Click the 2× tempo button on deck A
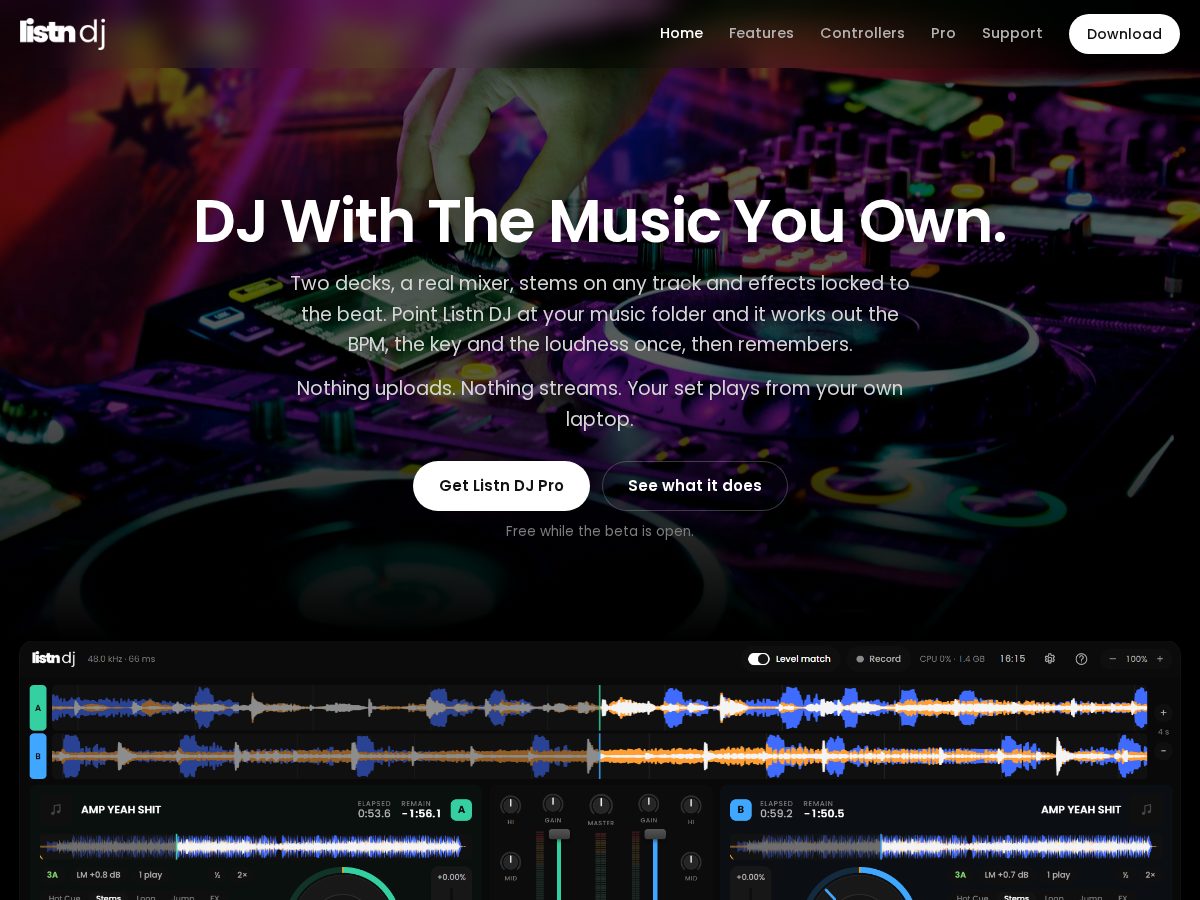Screen dimensions: 1200x900 pos(242,875)
